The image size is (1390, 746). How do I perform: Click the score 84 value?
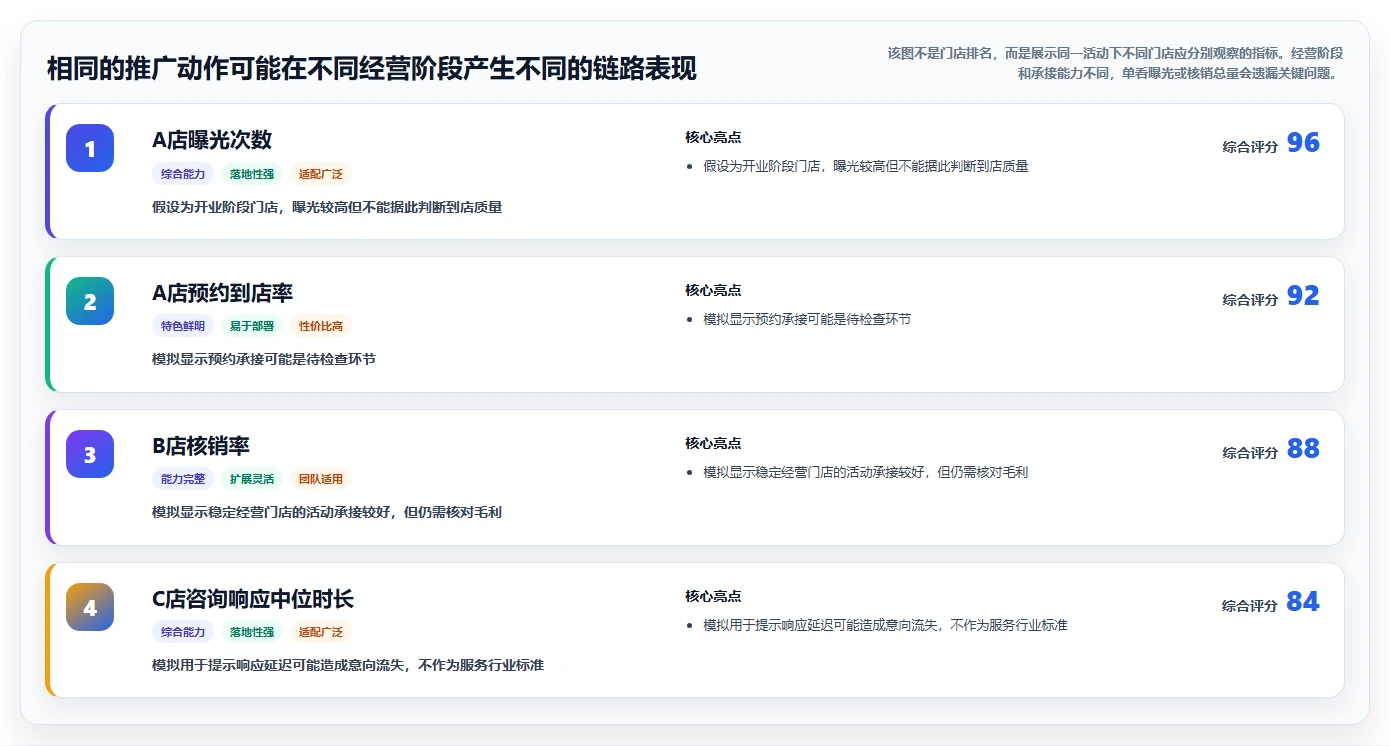pos(1303,602)
